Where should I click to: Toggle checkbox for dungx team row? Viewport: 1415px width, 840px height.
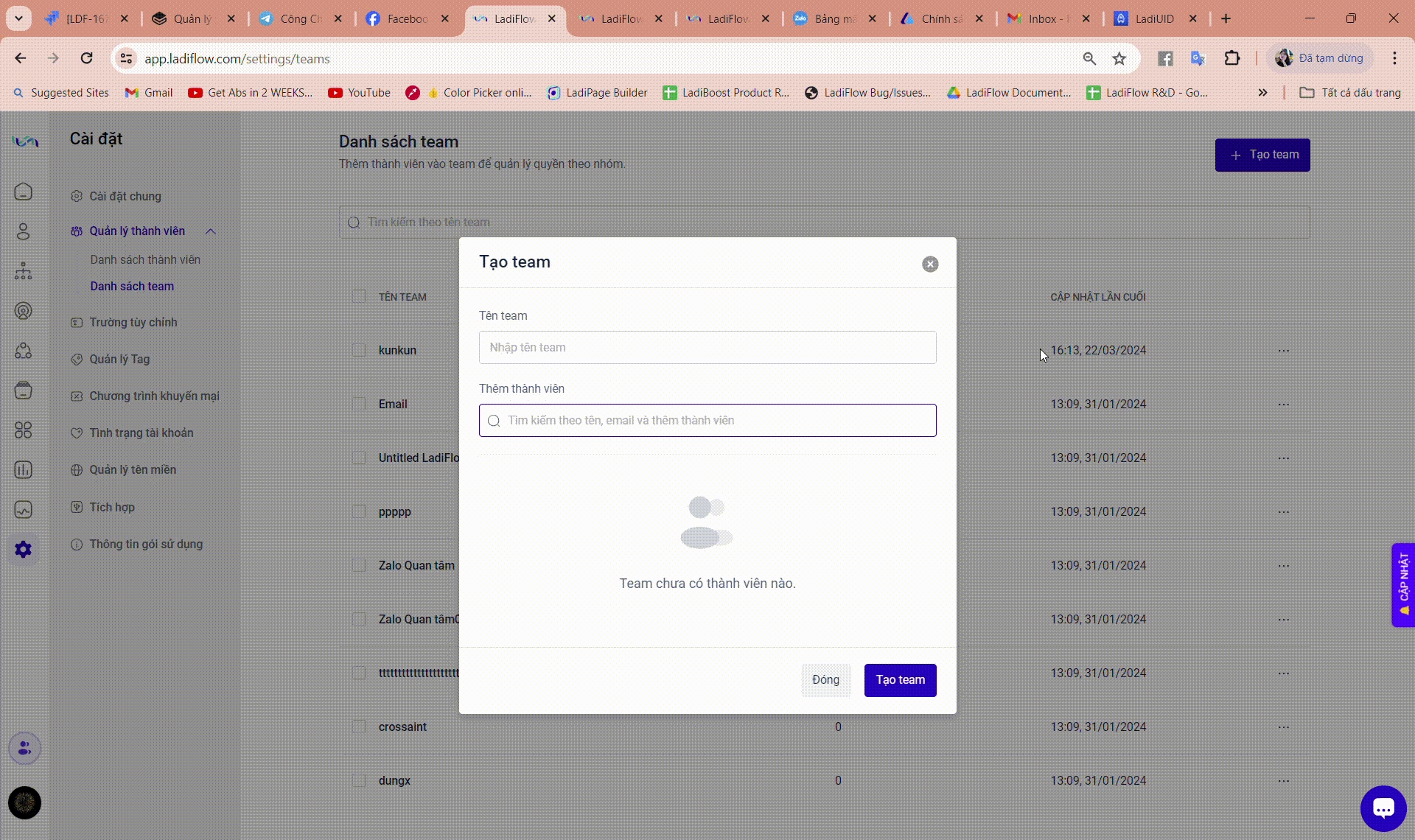pyautogui.click(x=359, y=780)
